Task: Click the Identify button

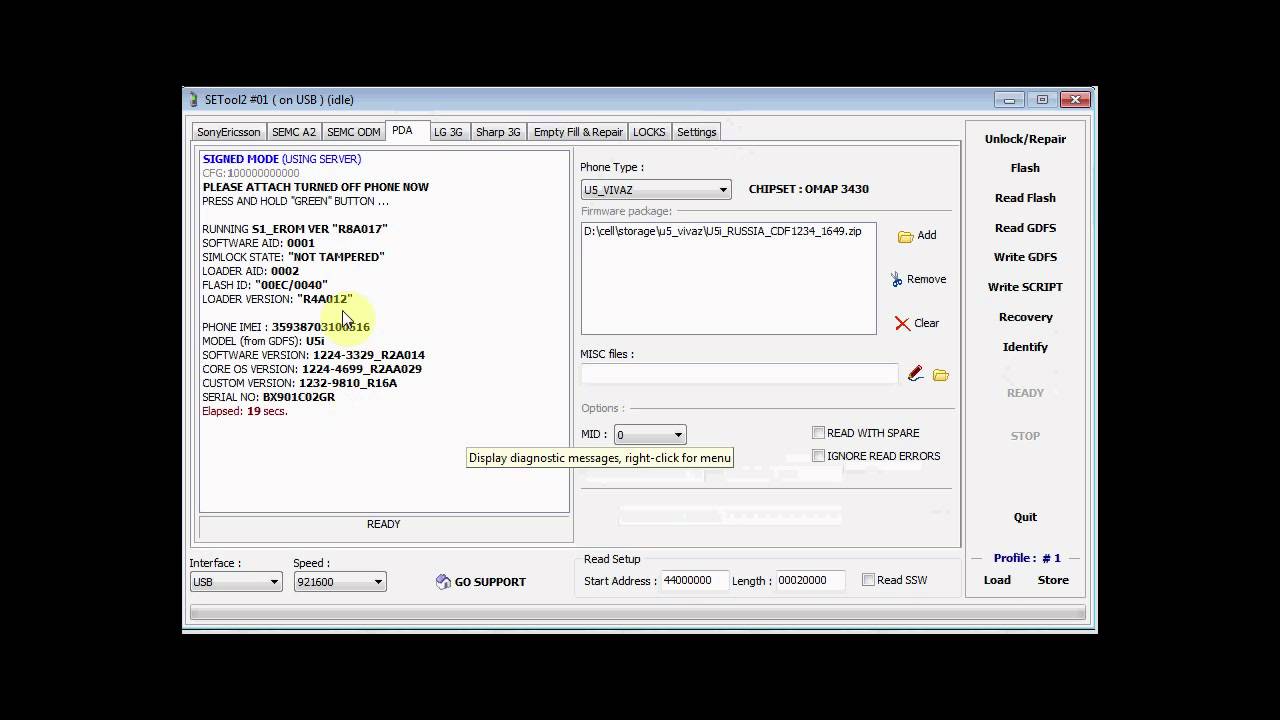Action: (x=1025, y=347)
